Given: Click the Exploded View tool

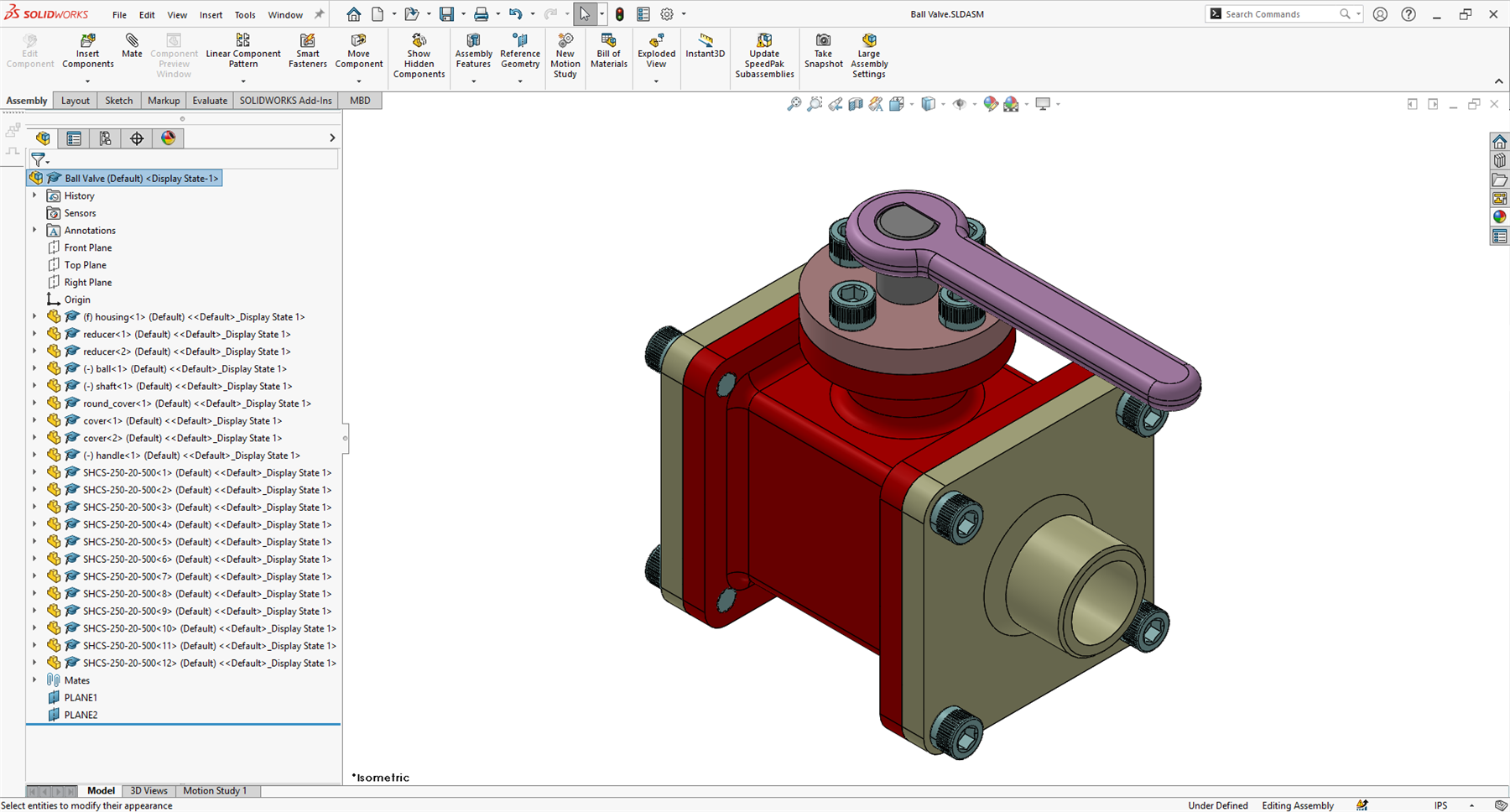Looking at the screenshot, I should 656,51.
